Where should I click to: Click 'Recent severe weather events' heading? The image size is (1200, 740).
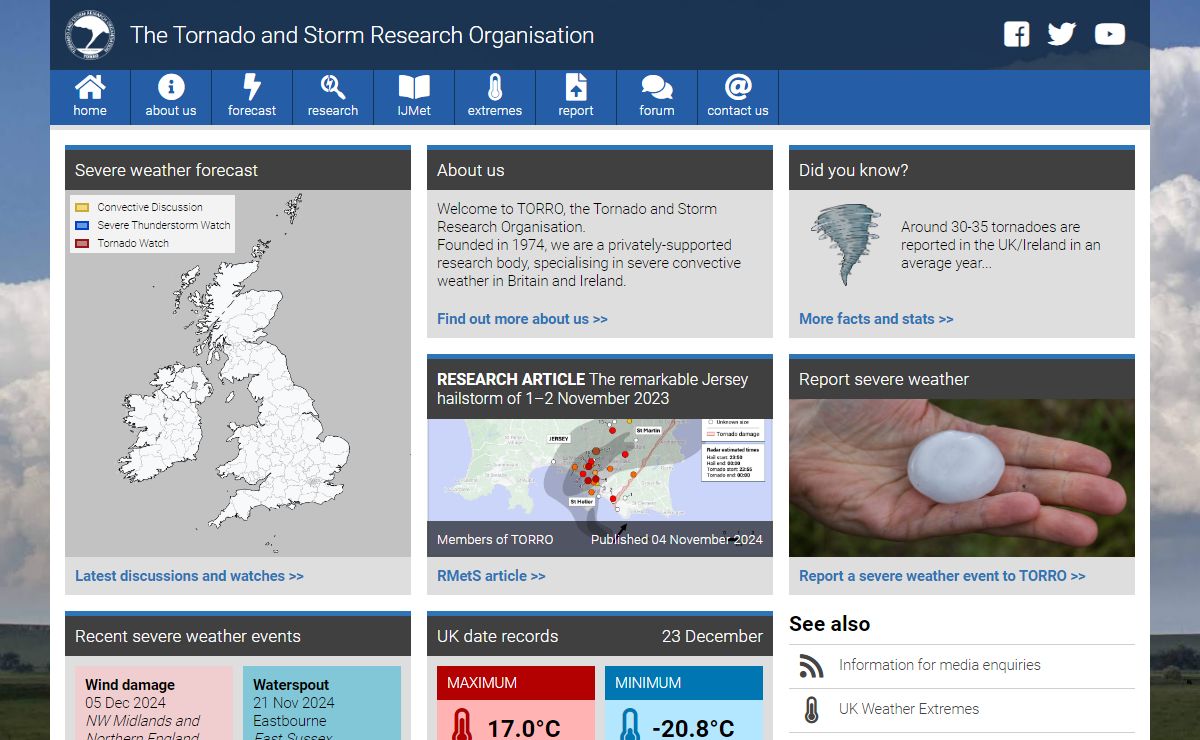pos(188,636)
